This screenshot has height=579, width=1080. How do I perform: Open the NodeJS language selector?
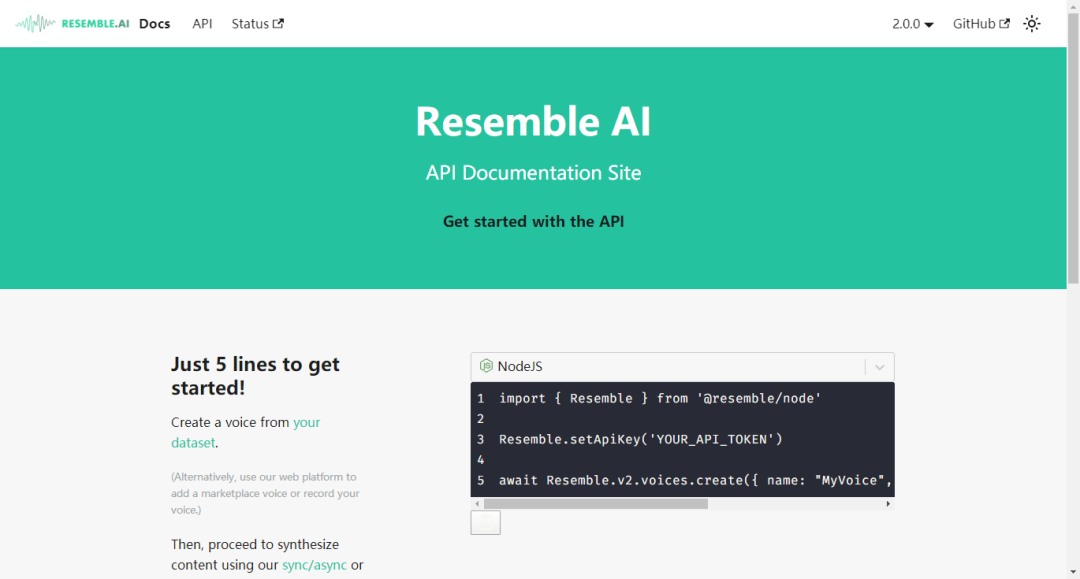click(x=682, y=366)
